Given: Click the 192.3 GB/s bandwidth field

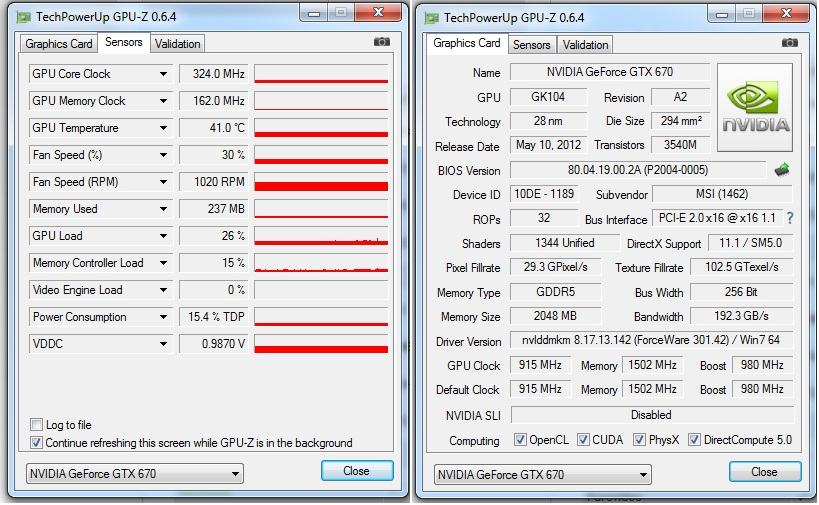Looking at the screenshot, I should (x=742, y=316).
